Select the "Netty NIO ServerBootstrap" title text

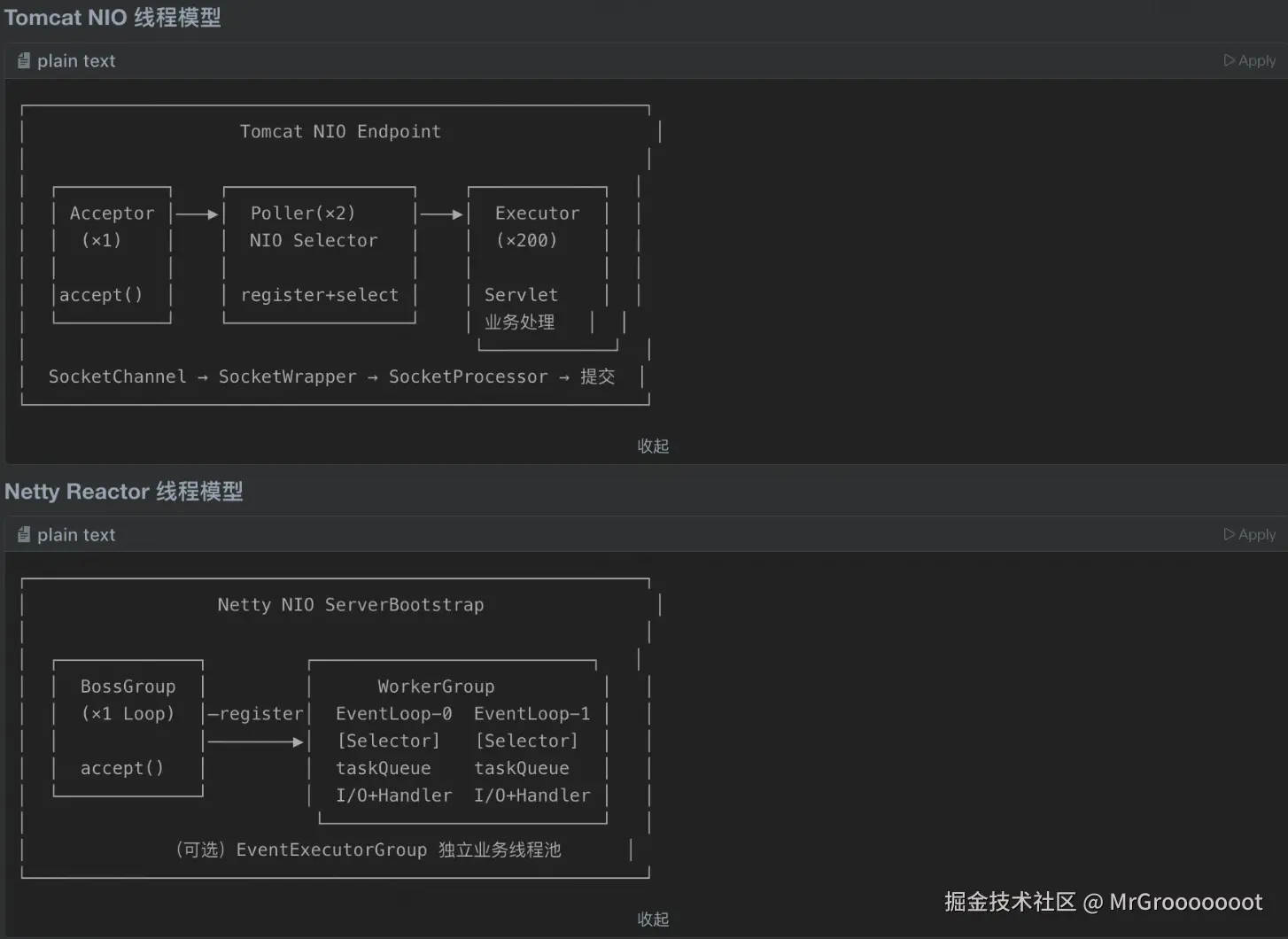pyautogui.click(x=351, y=605)
